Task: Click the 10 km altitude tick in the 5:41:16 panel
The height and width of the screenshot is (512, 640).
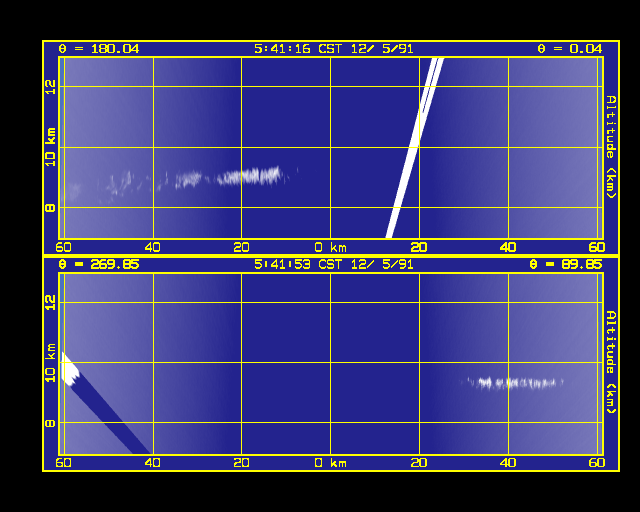Action: [x=50, y=147]
